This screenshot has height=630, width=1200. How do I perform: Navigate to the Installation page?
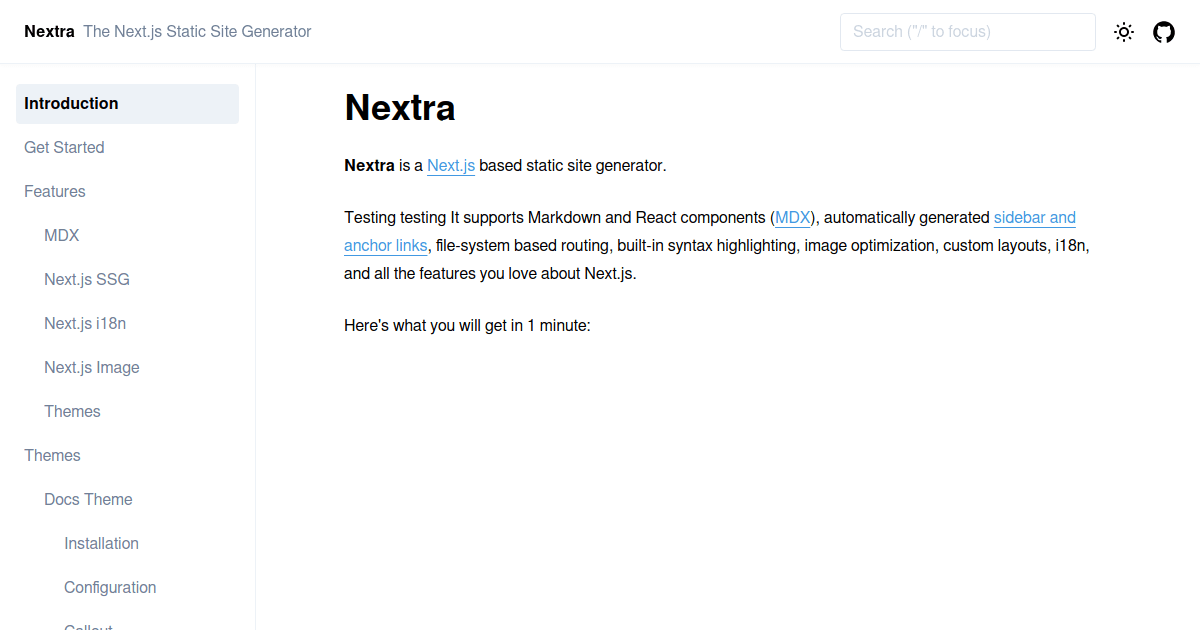click(x=101, y=543)
